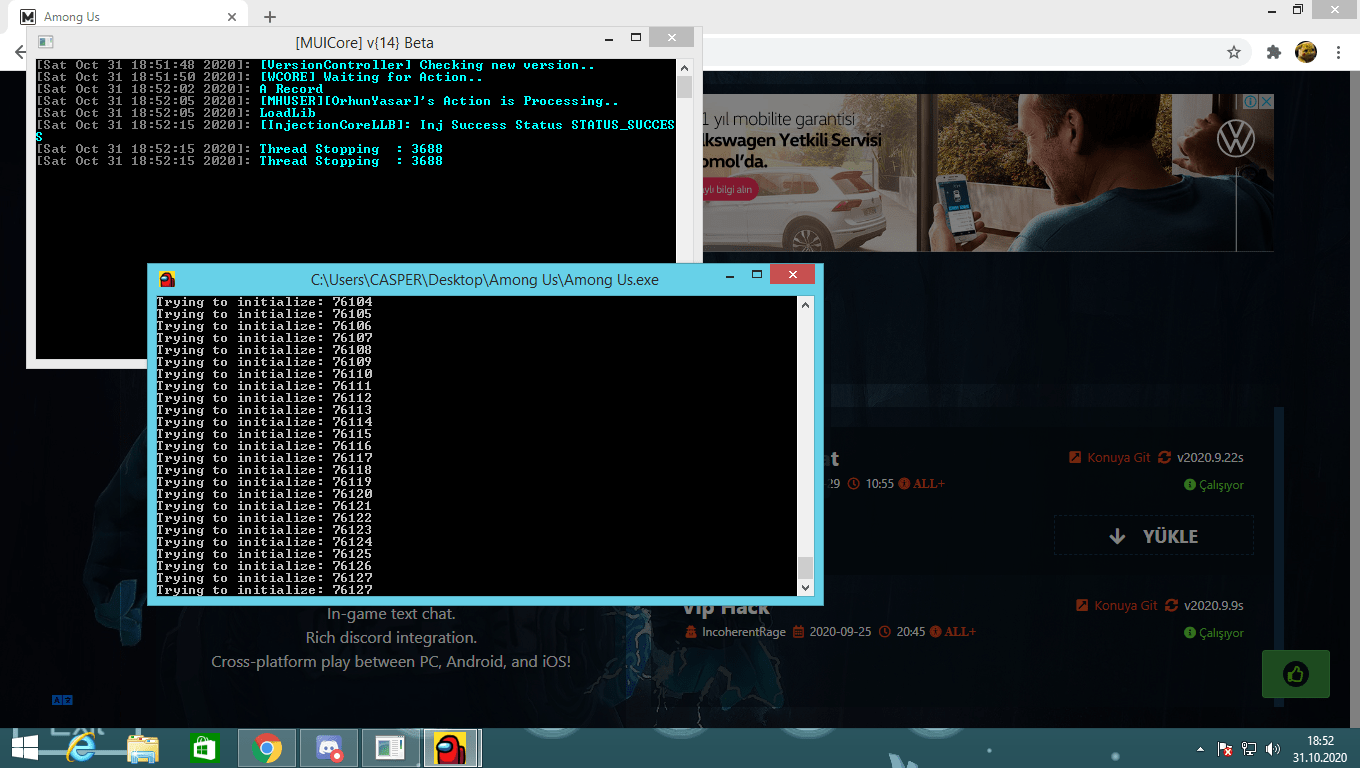Click the MUICore scrollbar up arrow
The height and width of the screenshot is (768, 1360).
point(685,66)
